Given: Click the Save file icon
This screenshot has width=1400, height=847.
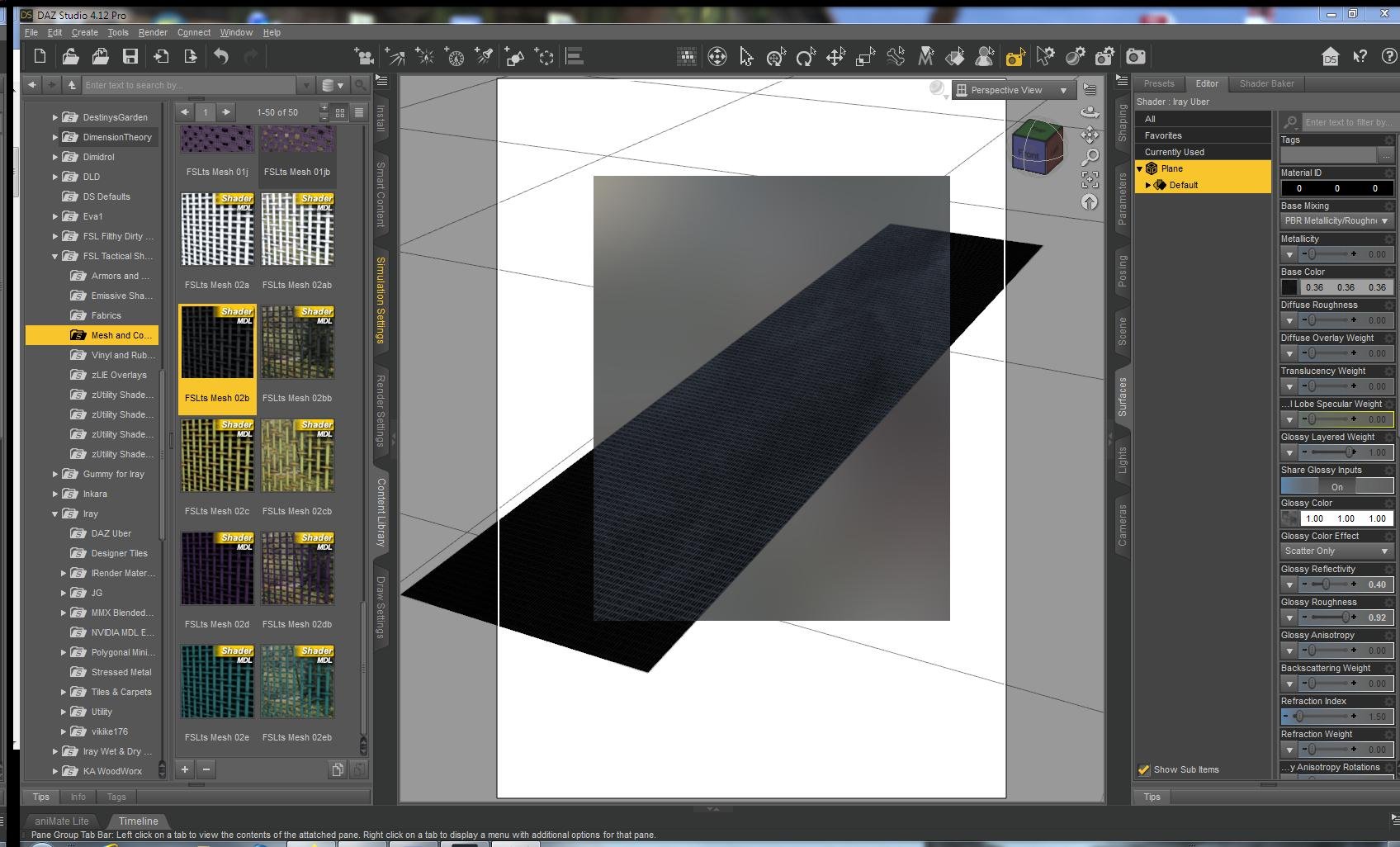Looking at the screenshot, I should pyautogui.click(x=130, y=56).
